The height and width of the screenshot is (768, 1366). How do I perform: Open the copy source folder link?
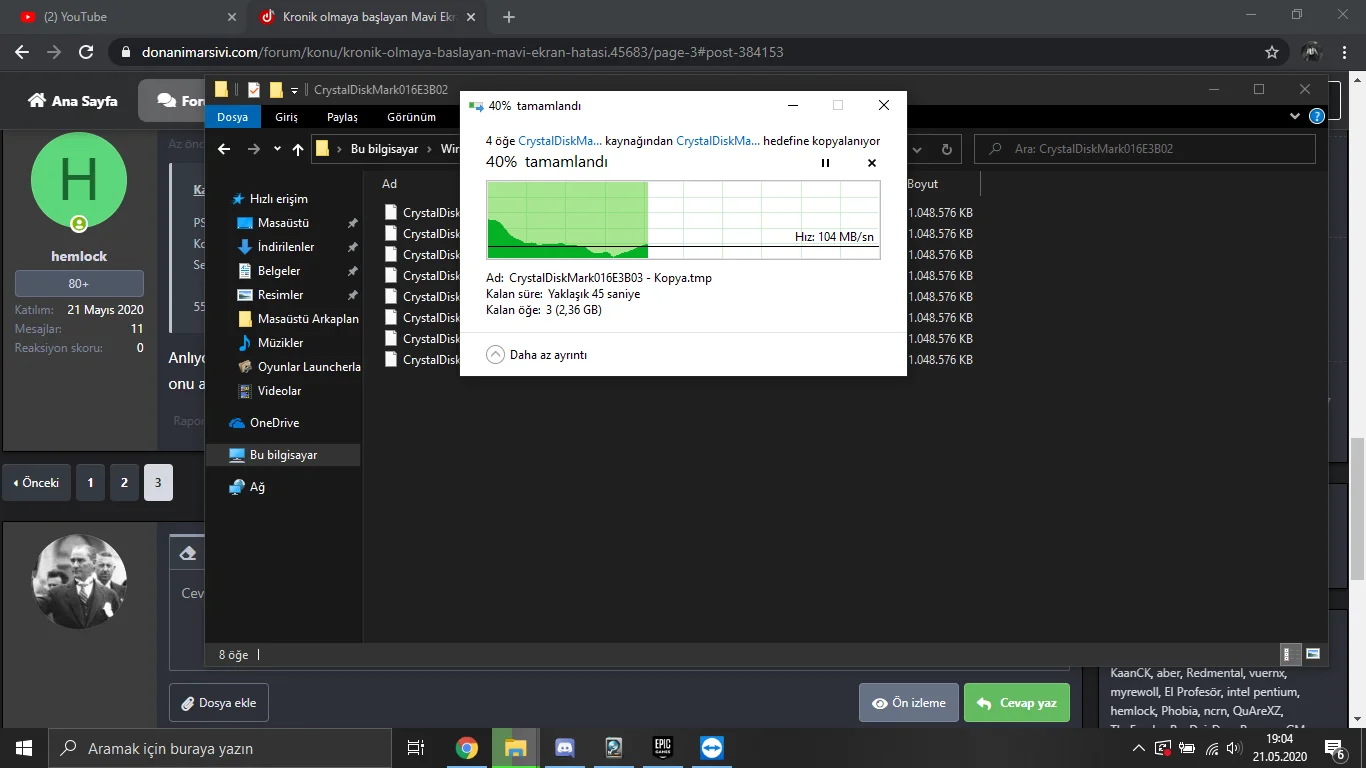click(560, 141)
